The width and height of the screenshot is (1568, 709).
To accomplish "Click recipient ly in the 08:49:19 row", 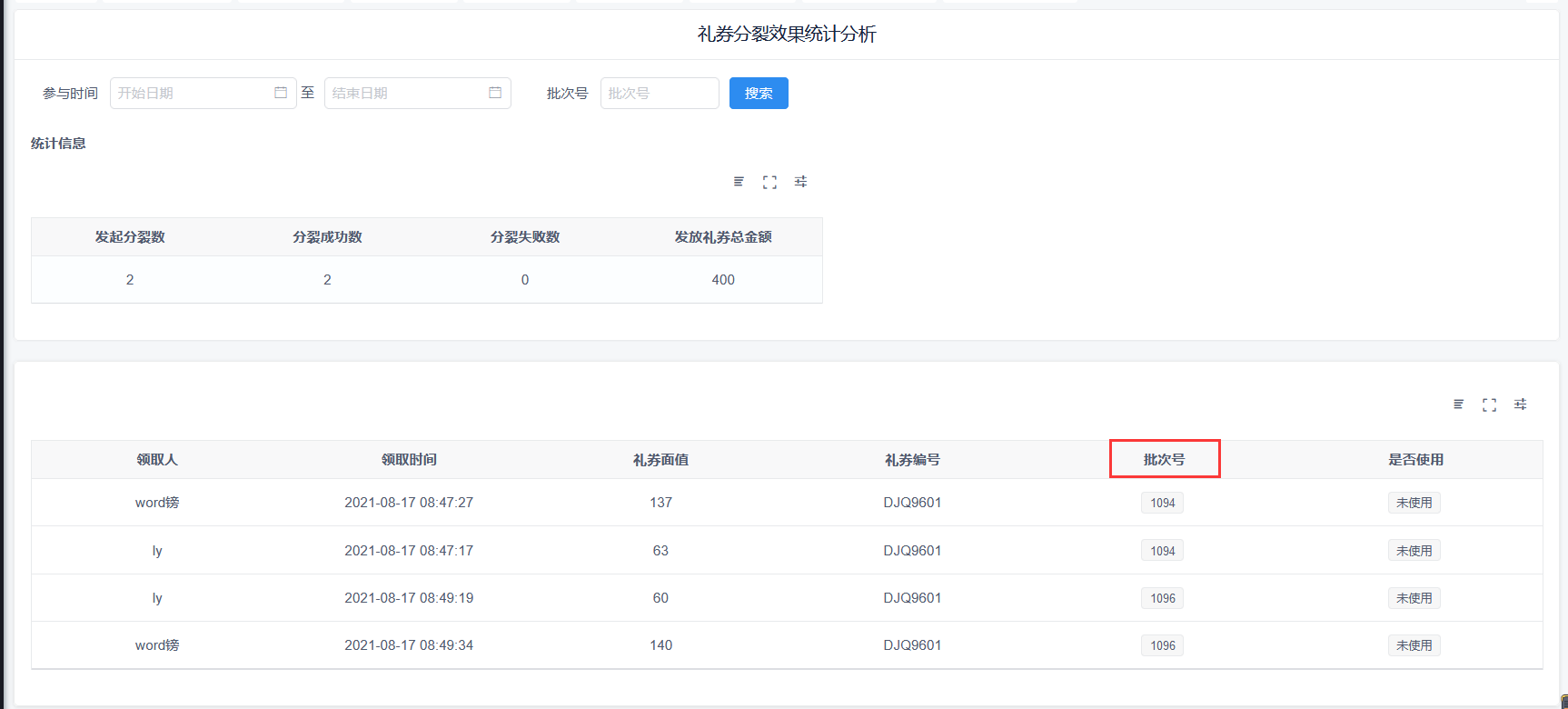I will [x=157, y=598].
